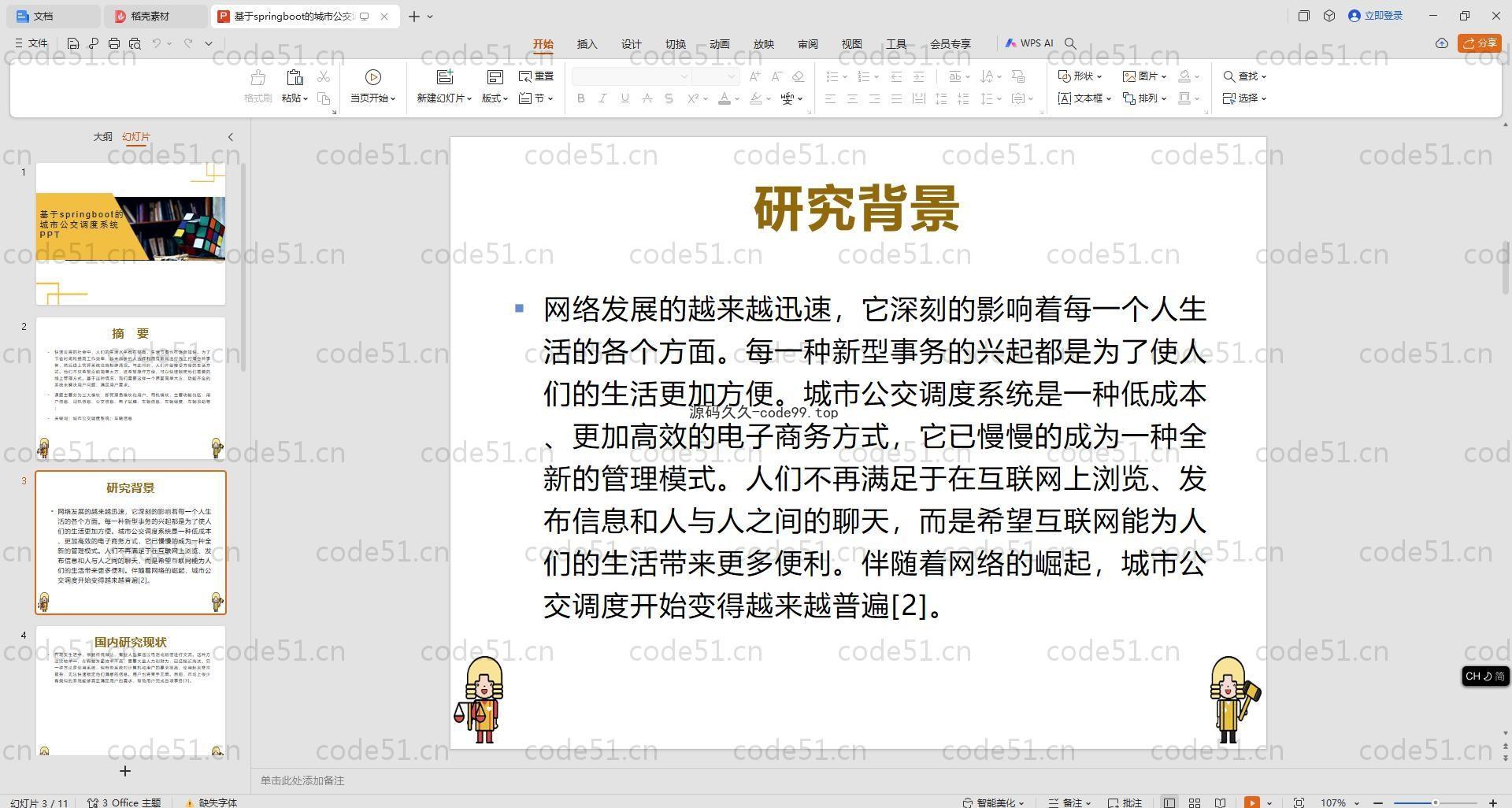Screen dimensions: 1512x808
Task: Toggle Bold formatting
Action: point(581,98)
